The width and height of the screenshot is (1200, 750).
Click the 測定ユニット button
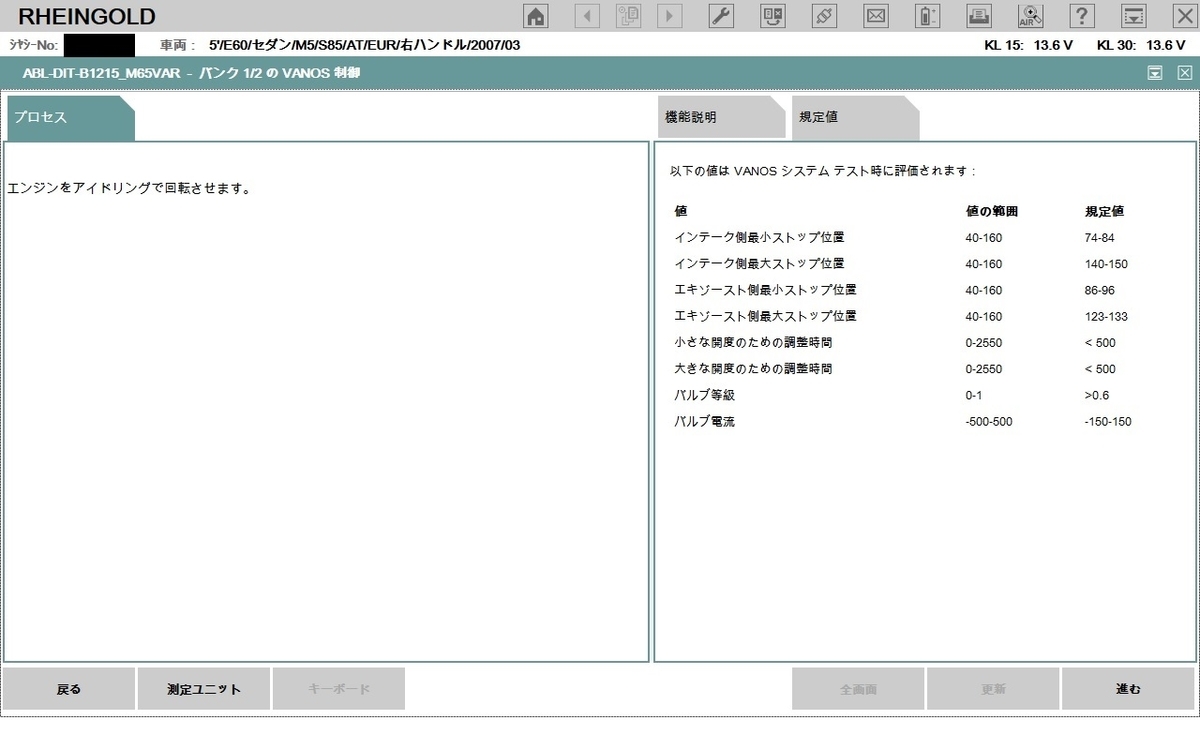(204, 689)
